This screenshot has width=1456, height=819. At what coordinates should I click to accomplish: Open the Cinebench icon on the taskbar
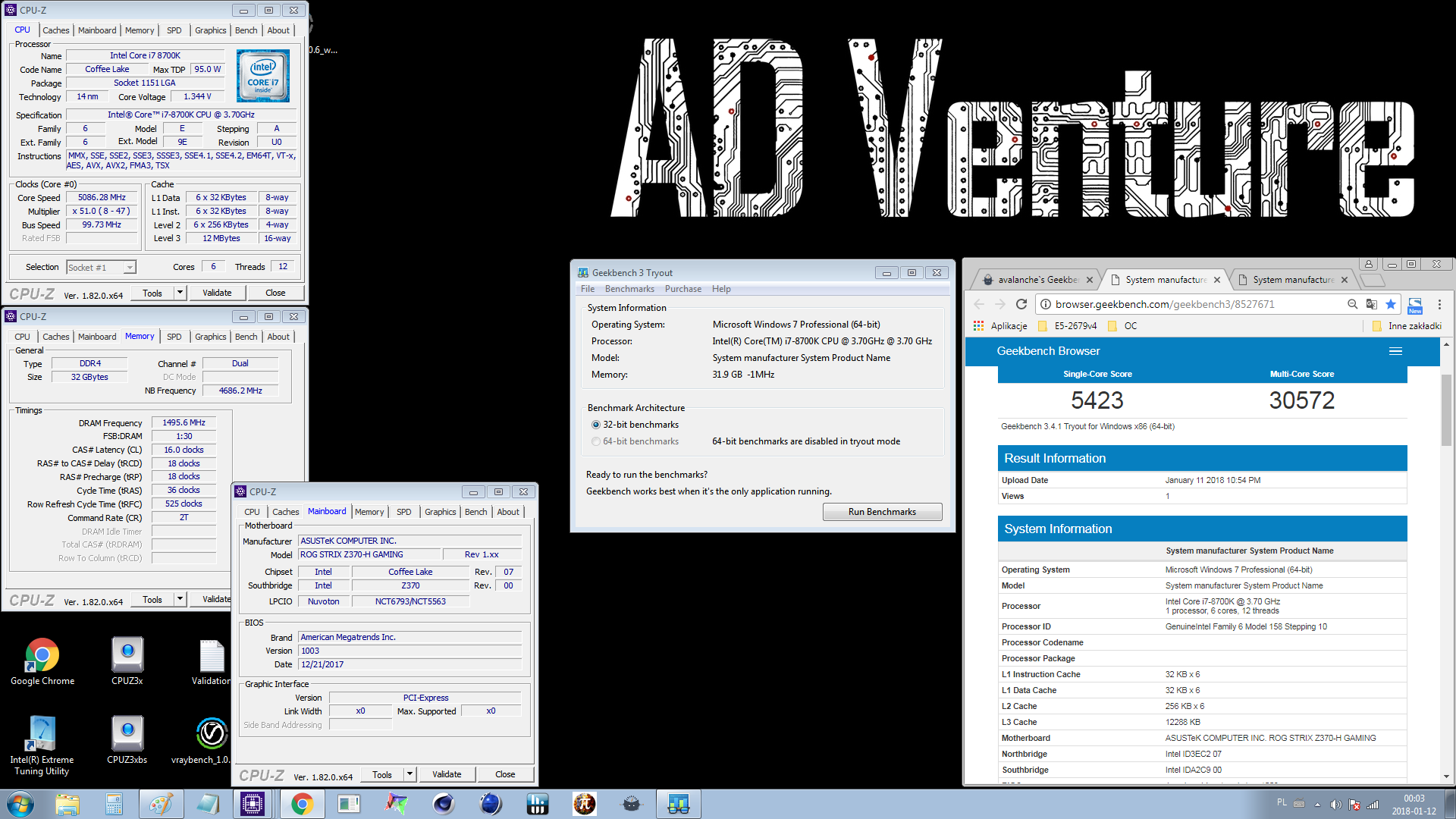click(x=444, y=804)
